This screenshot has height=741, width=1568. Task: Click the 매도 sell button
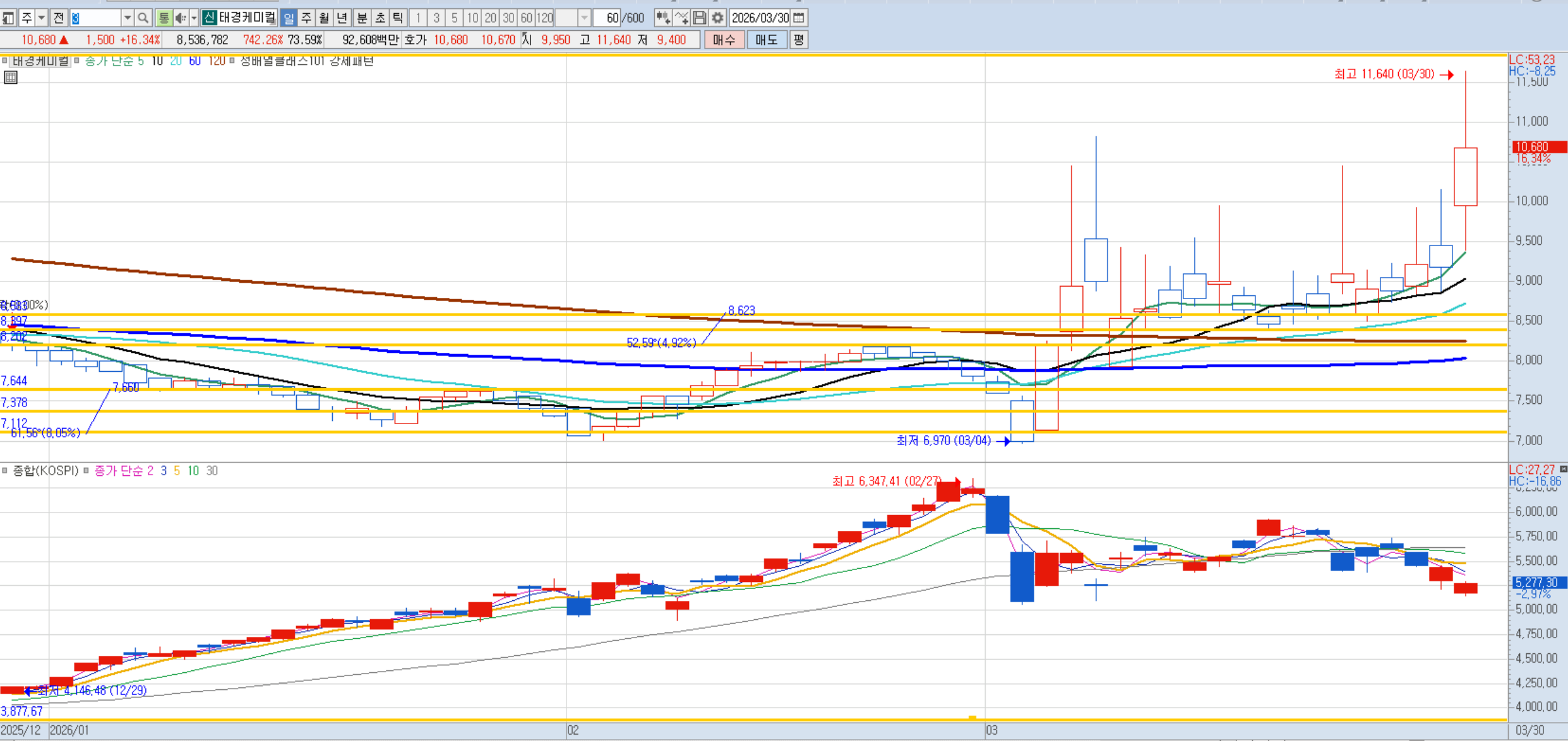click(766, 40)
